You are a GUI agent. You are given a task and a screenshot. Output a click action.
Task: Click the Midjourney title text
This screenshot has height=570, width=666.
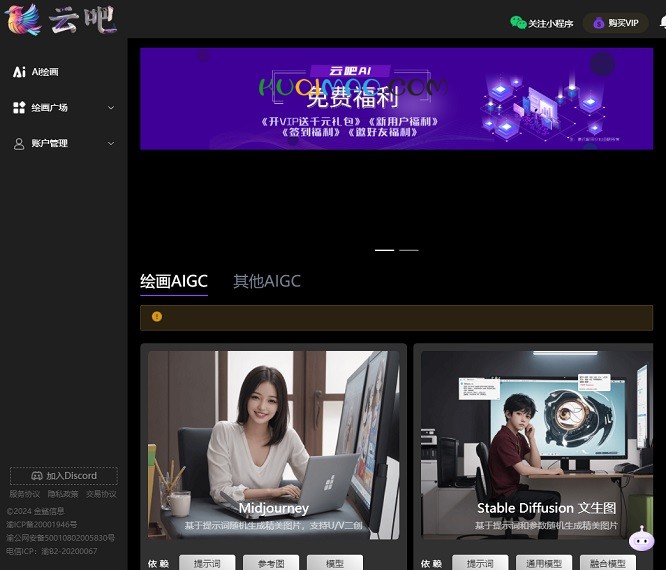click(274, 508)
